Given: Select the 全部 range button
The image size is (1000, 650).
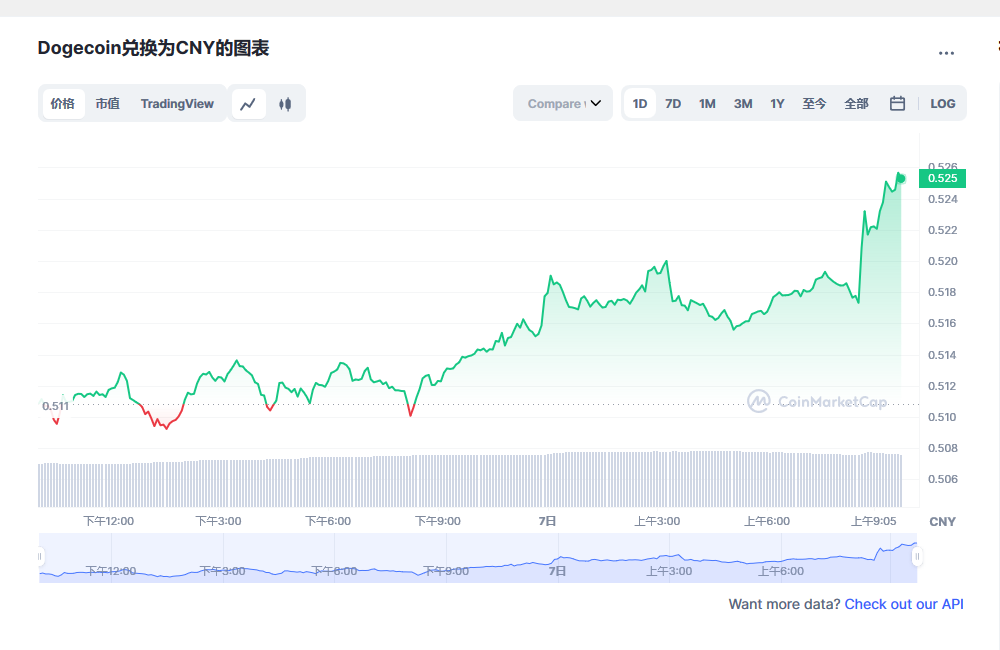Looking at the screenshot, I should [856, 104].
